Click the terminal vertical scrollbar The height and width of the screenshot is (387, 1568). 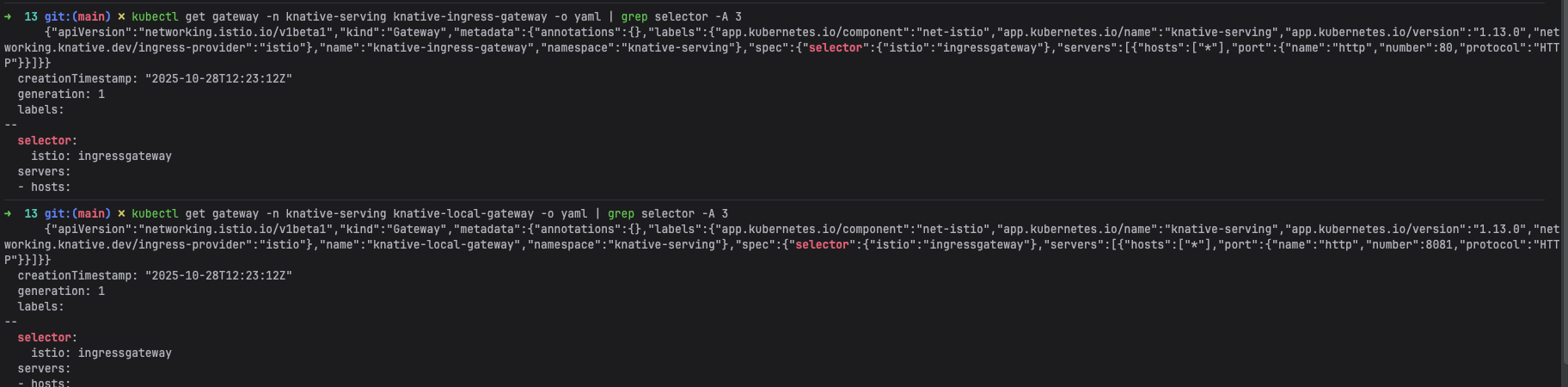click(x=1564, y=193)
